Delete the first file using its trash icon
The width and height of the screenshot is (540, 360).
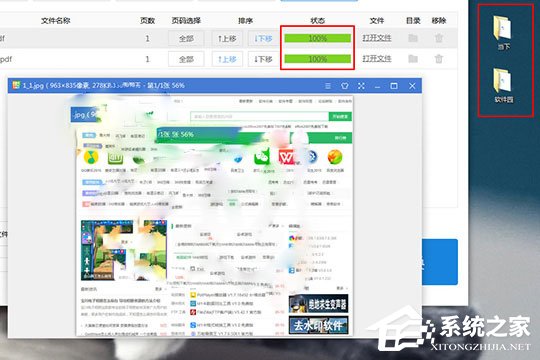pyautogui.click(x=438, y=38)
